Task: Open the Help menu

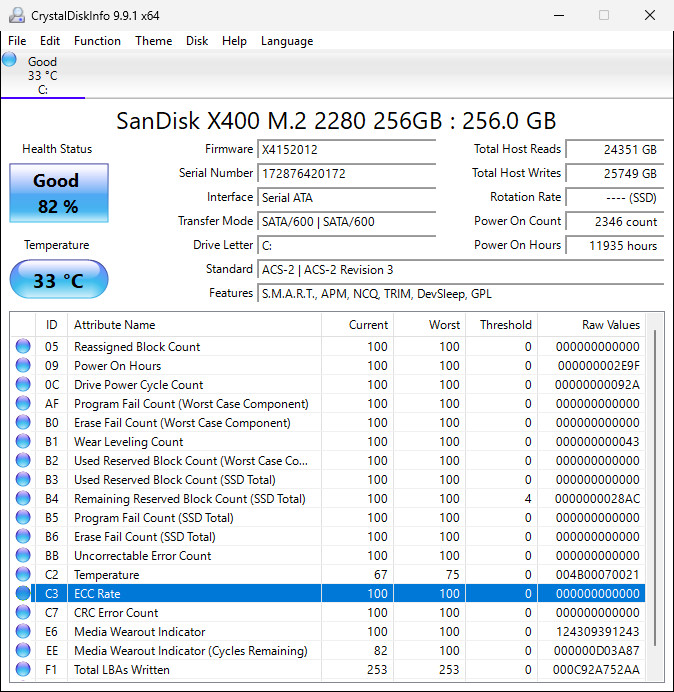Action: pyautogui.click(x=234, y=41)
